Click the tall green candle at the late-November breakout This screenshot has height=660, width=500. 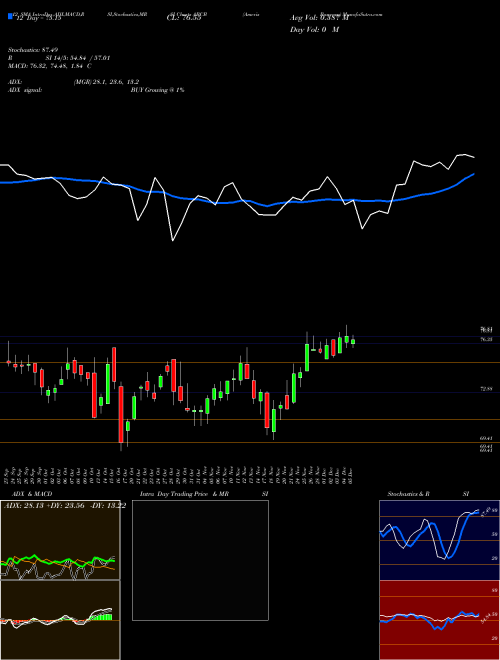click(307, 357)
